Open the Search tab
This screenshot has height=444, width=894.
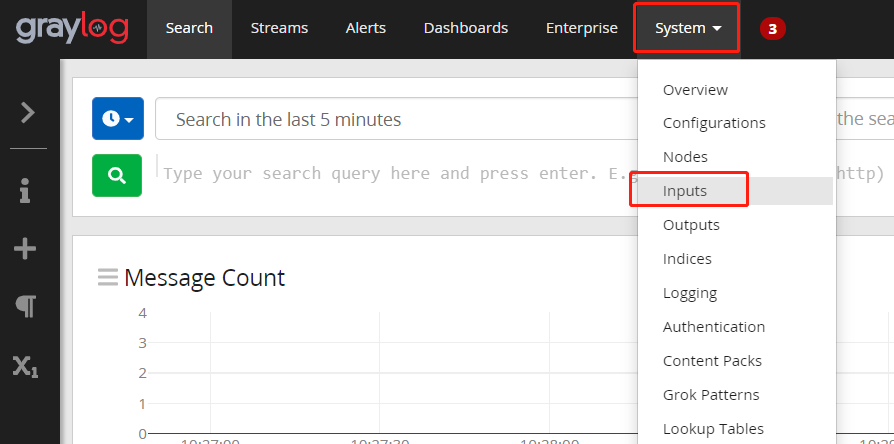189,28
